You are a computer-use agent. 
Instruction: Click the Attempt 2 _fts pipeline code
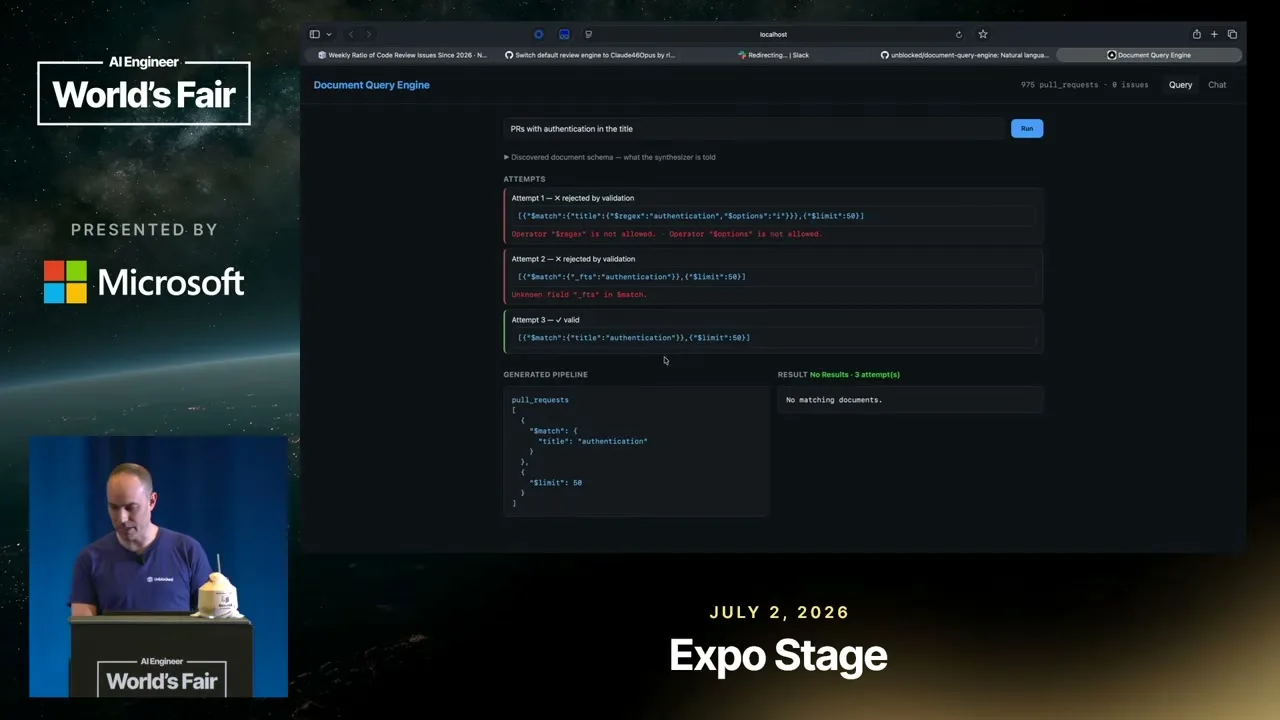tap(632, 277)
